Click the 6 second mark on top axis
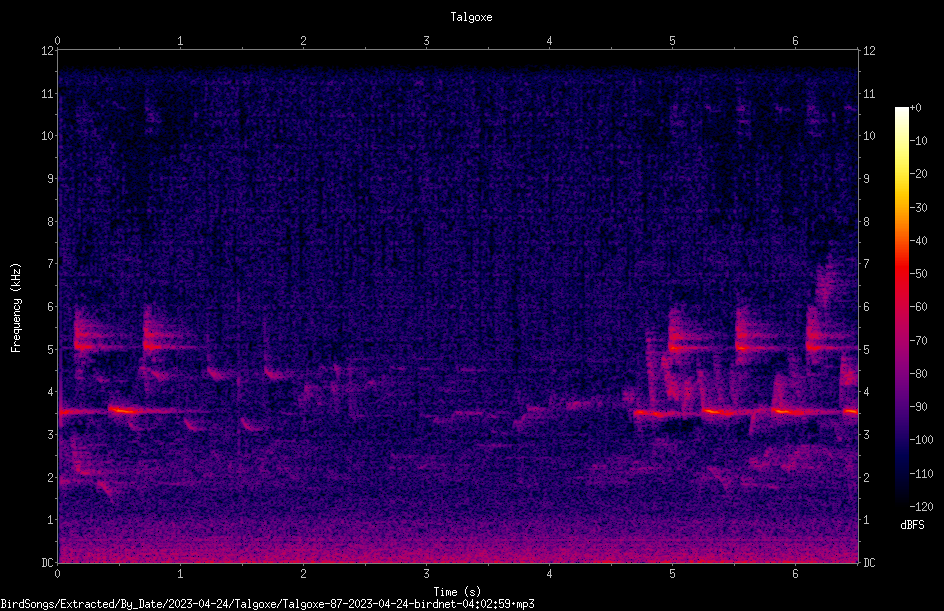Screen dimensions: 944x611 point(795,41)
